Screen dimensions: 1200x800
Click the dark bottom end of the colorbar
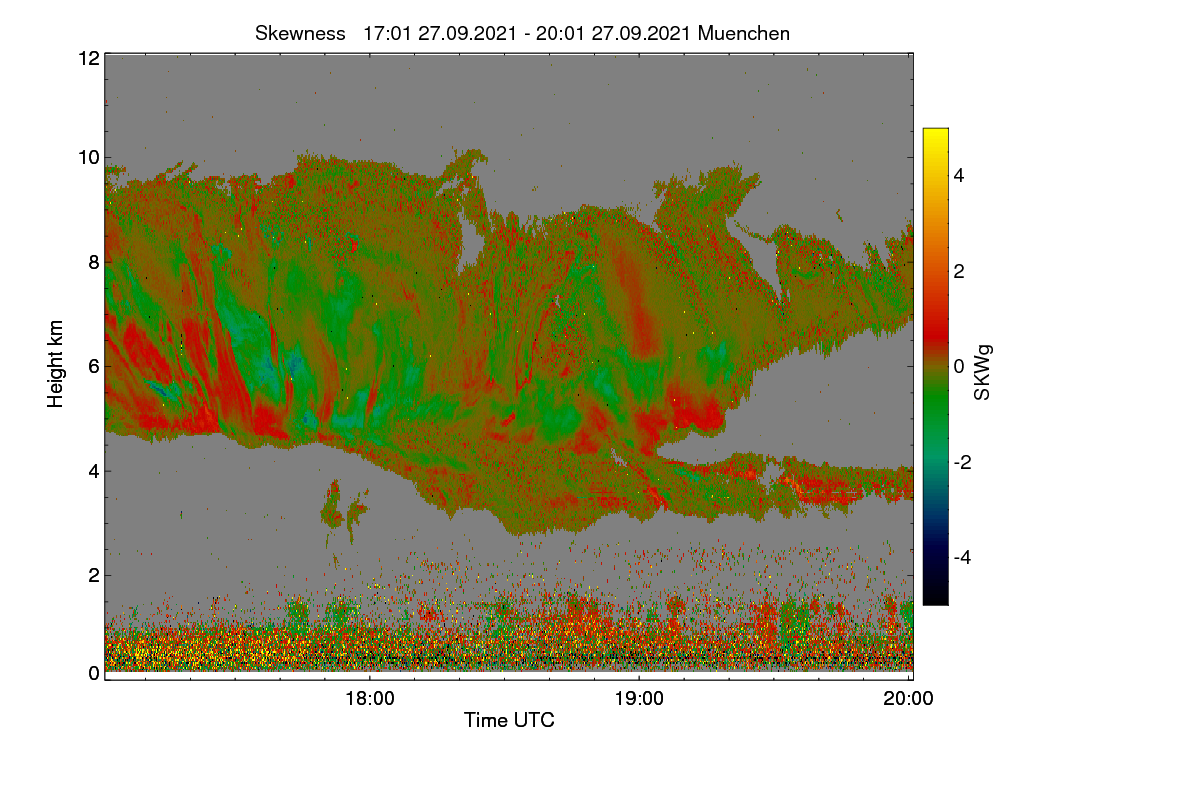click(935, 592)
